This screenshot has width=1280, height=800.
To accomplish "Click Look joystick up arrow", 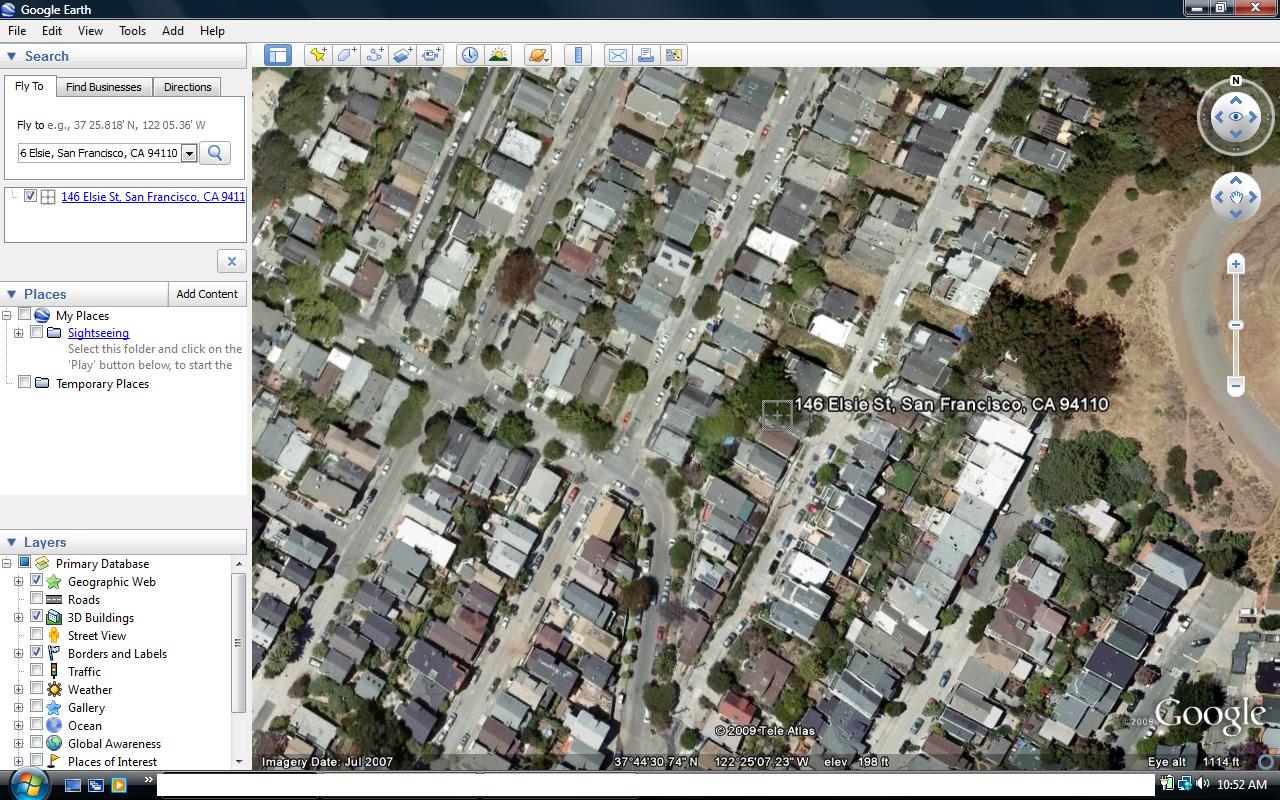I will (x=1236, y=100).
